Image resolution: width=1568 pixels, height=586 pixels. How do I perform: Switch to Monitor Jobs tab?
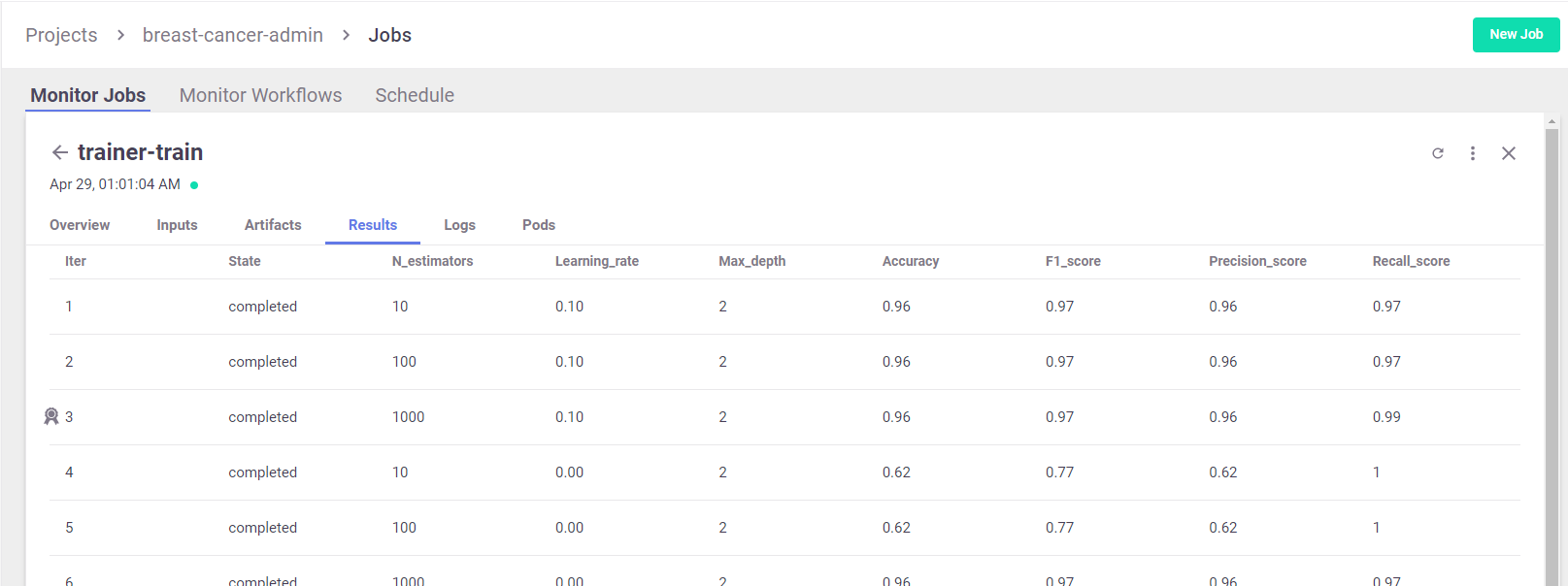(87, 95)
